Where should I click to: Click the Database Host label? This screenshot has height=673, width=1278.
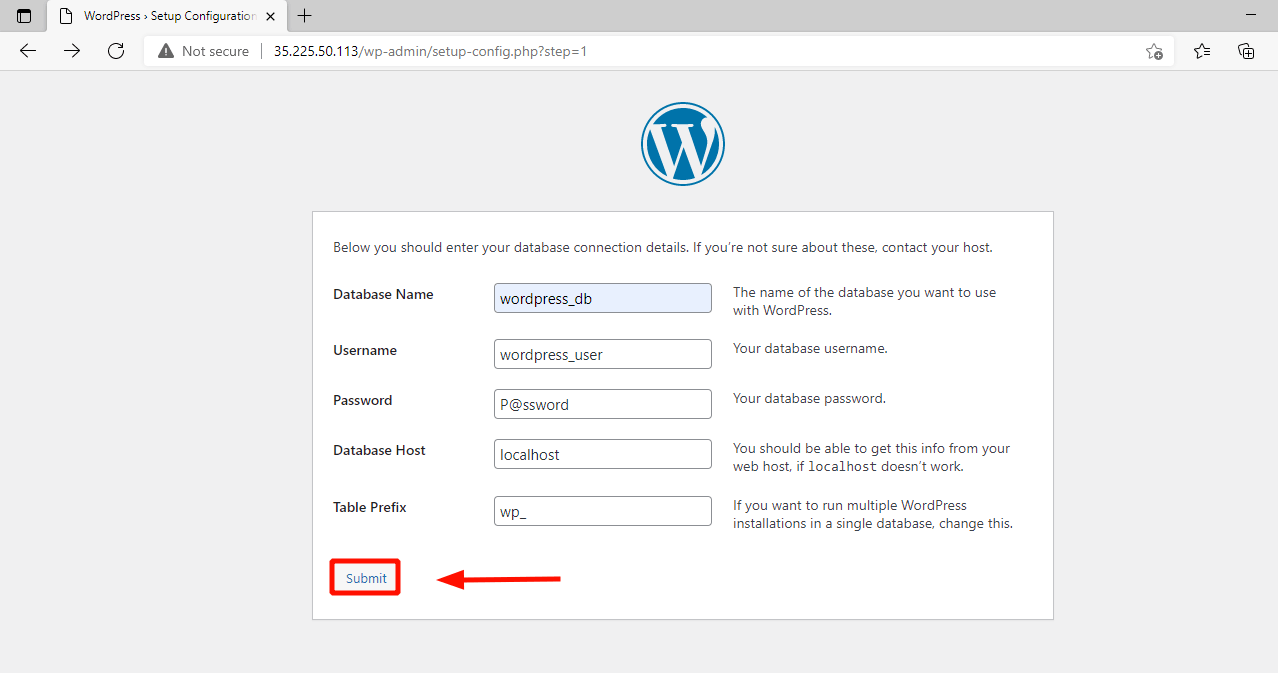click(x=379, y=451)
